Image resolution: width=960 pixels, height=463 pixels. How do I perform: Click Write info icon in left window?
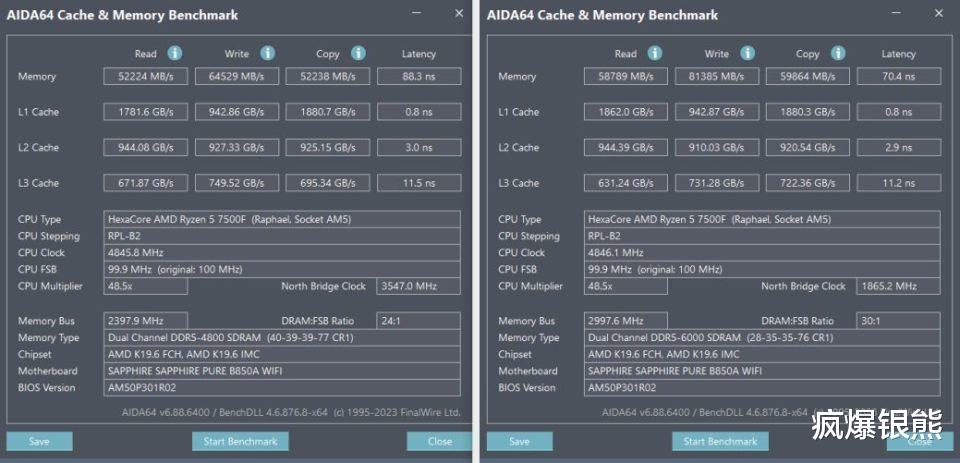pyautogui.click(x=267, y=53)
